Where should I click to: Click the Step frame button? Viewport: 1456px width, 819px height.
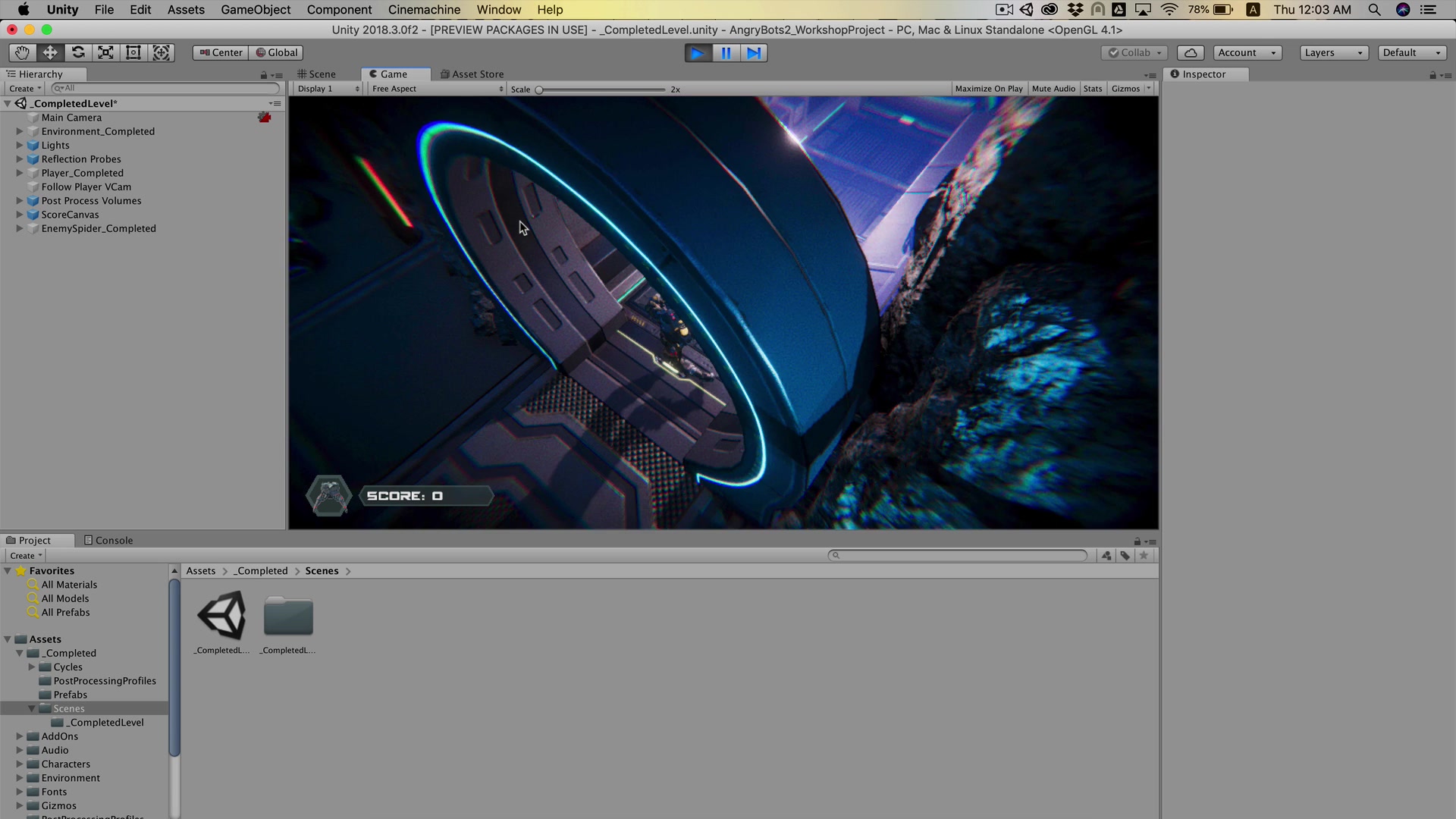tap(754, 52)
